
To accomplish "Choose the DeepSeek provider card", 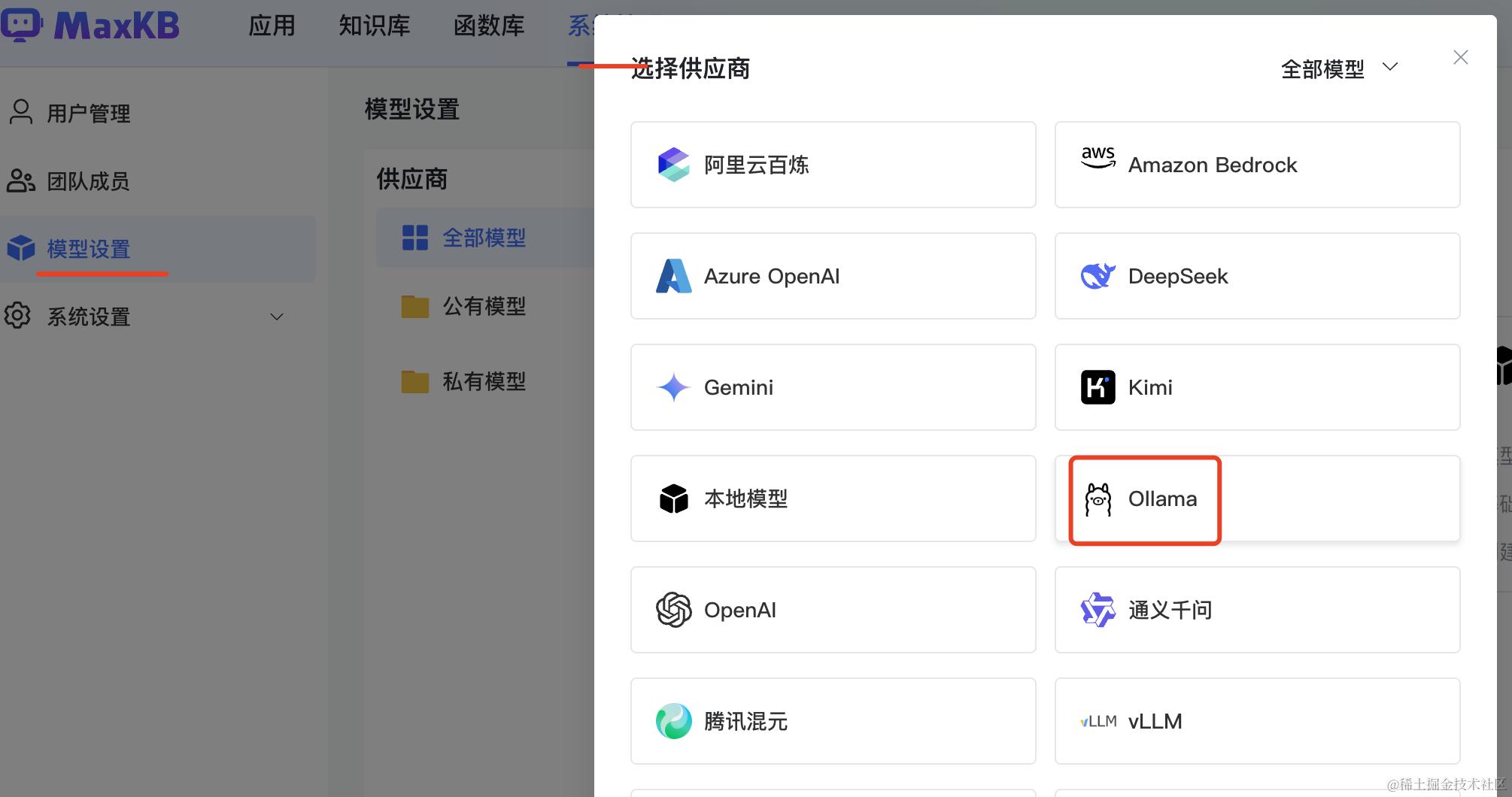I will pyautogui.click(x=1258, y=276).
